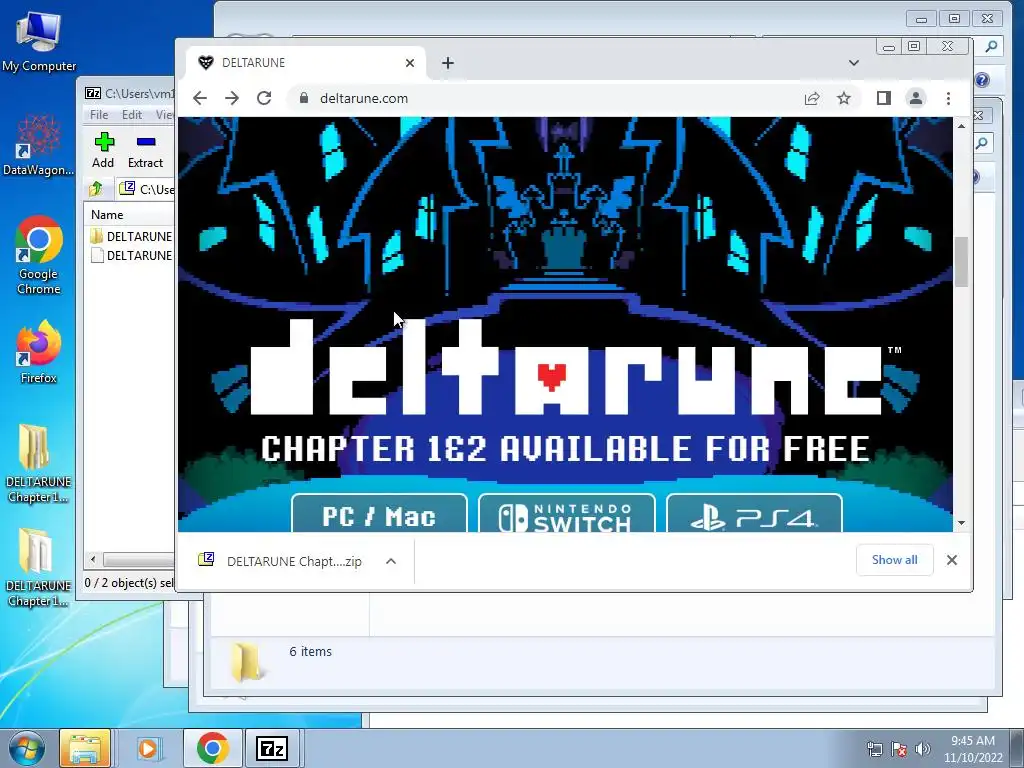
Task: Open a new Chrome tab
Action: coord(447,63)
